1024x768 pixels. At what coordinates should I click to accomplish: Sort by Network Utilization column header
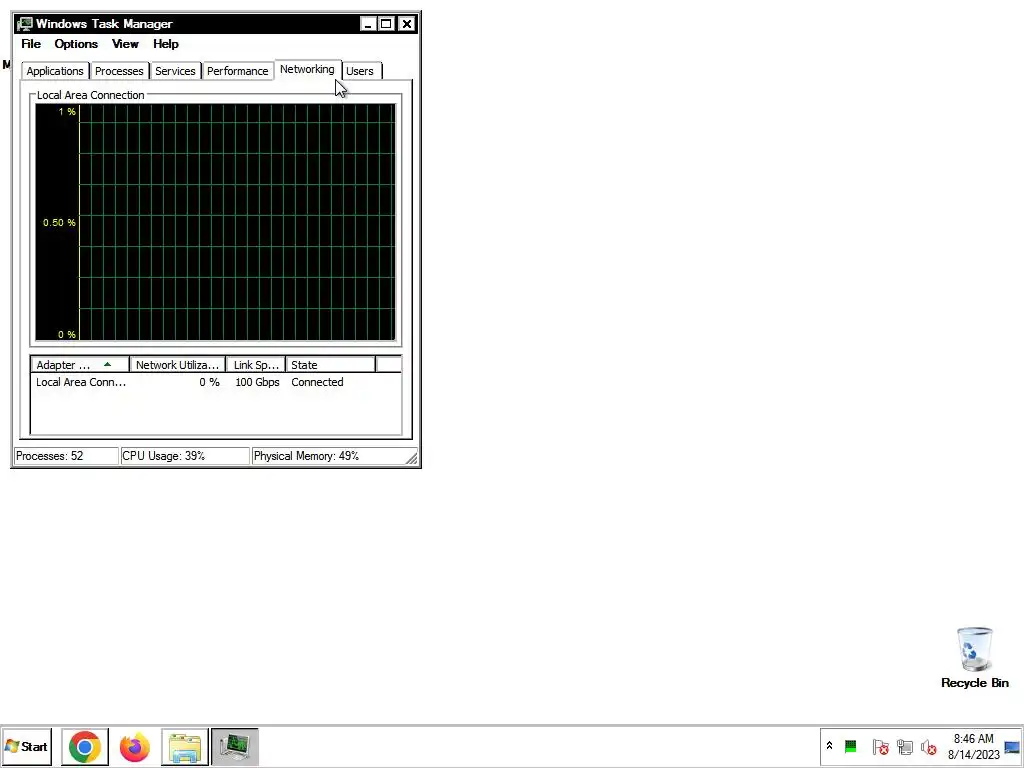point(178,365)
